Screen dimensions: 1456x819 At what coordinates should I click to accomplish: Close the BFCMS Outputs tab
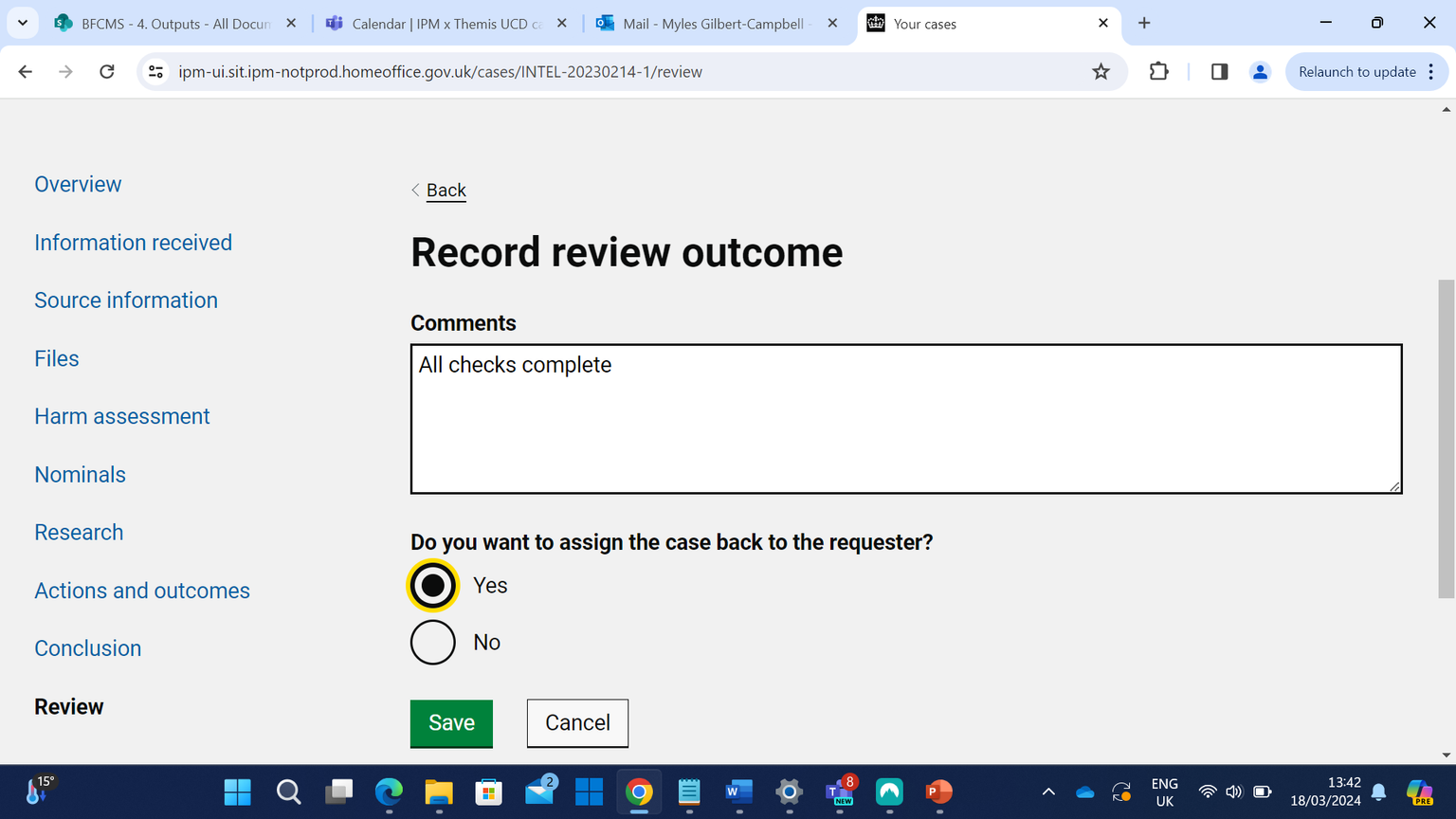[291, 23]
